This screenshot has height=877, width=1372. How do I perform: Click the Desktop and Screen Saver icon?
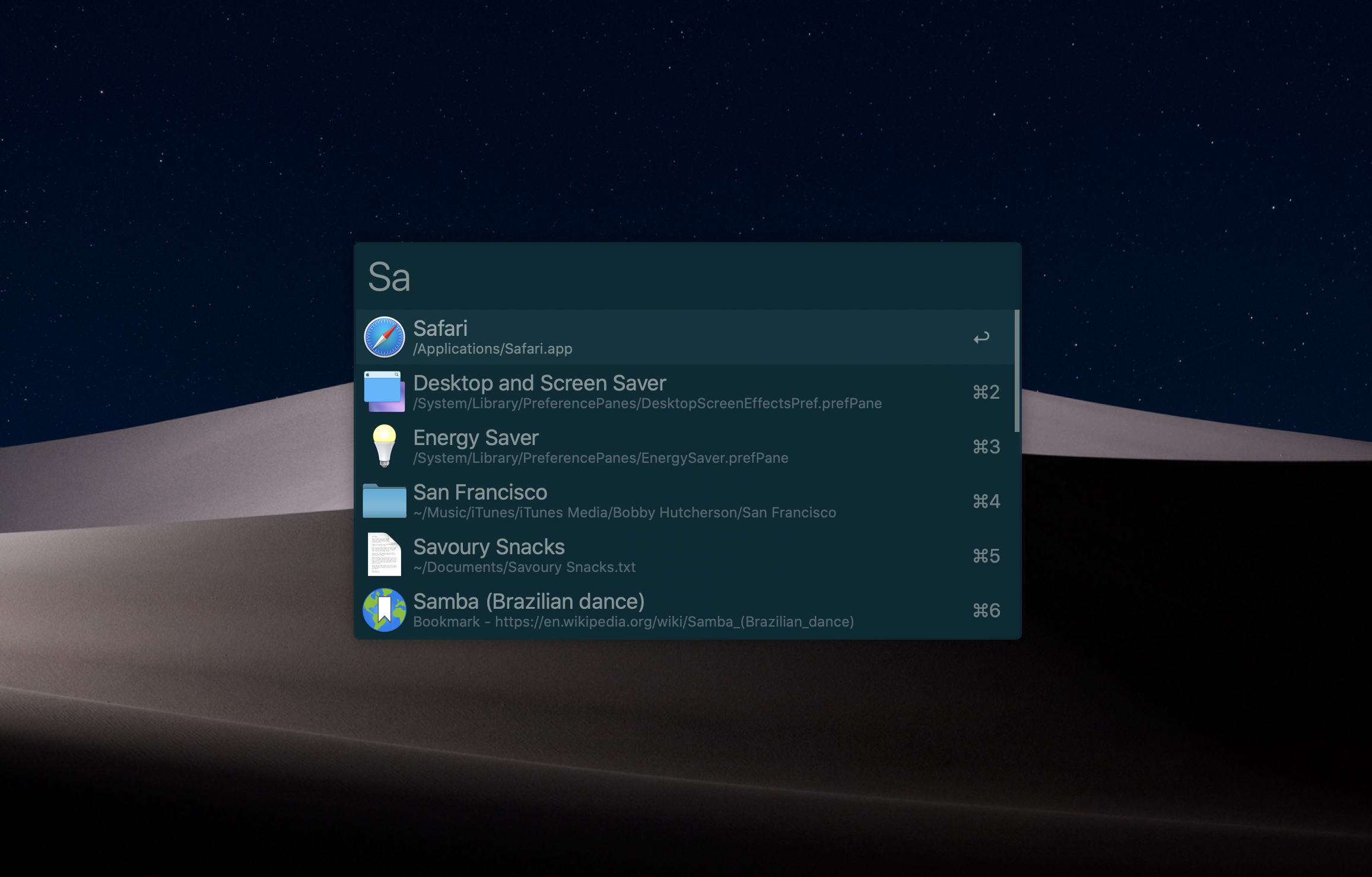384,392
